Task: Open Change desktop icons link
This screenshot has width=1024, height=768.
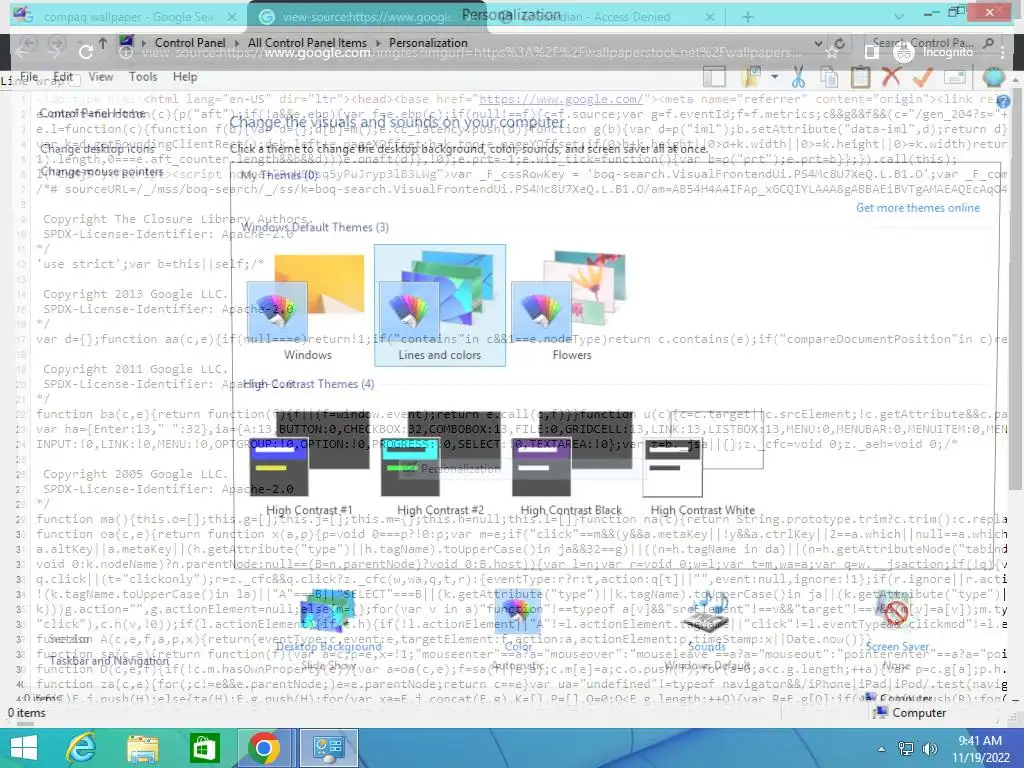Action: [97, 149]
